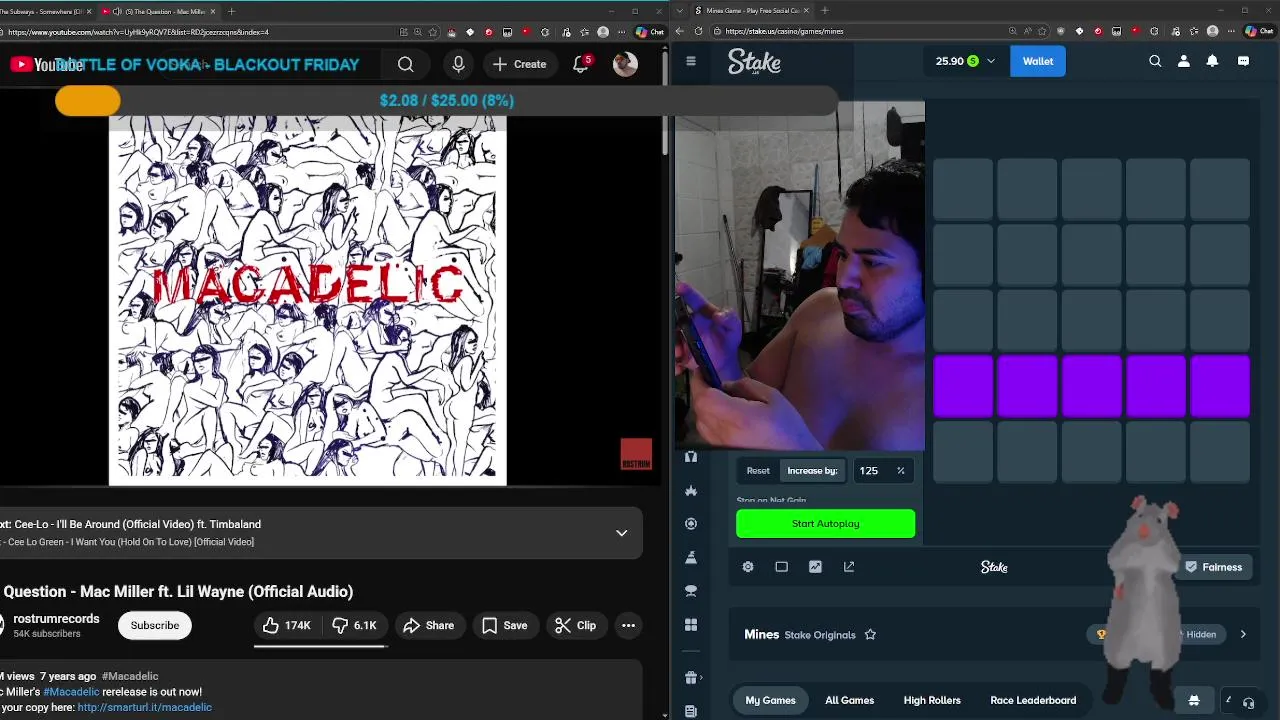
Task: Switch to Race Leaderboard tab
Action: pos(1033,700)
